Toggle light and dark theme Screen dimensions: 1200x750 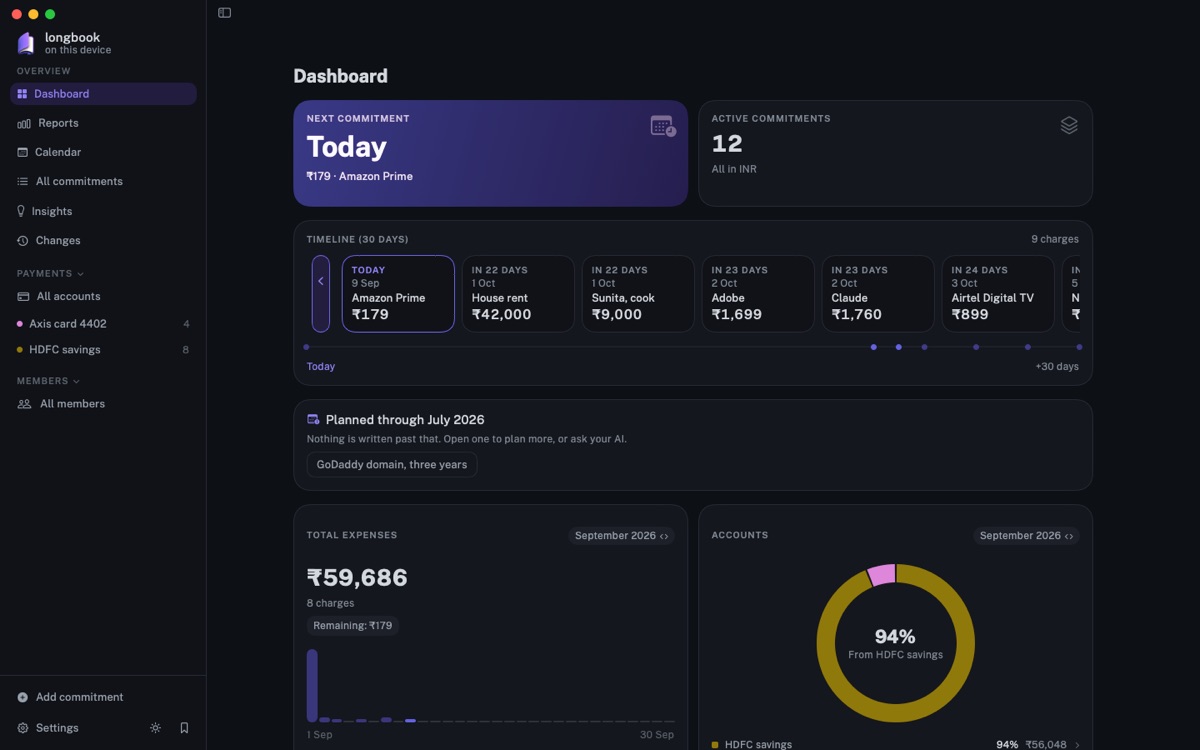(x=155, y=728)
